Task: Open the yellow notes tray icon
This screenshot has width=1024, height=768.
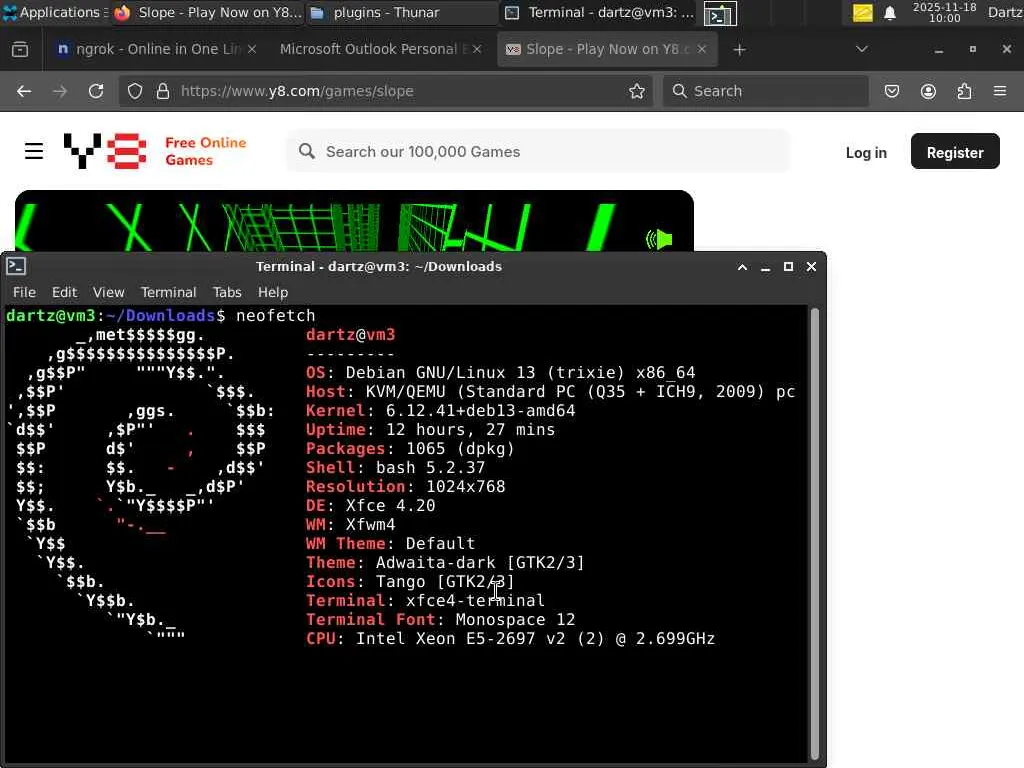Action: tap(862, 12)
